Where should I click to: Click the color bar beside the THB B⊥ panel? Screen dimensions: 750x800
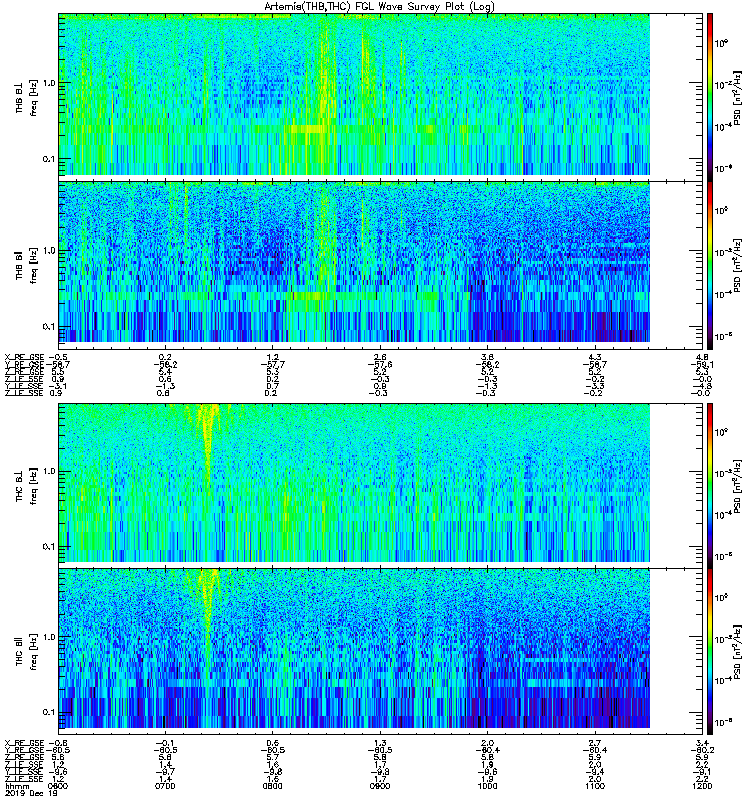[710, 97]
